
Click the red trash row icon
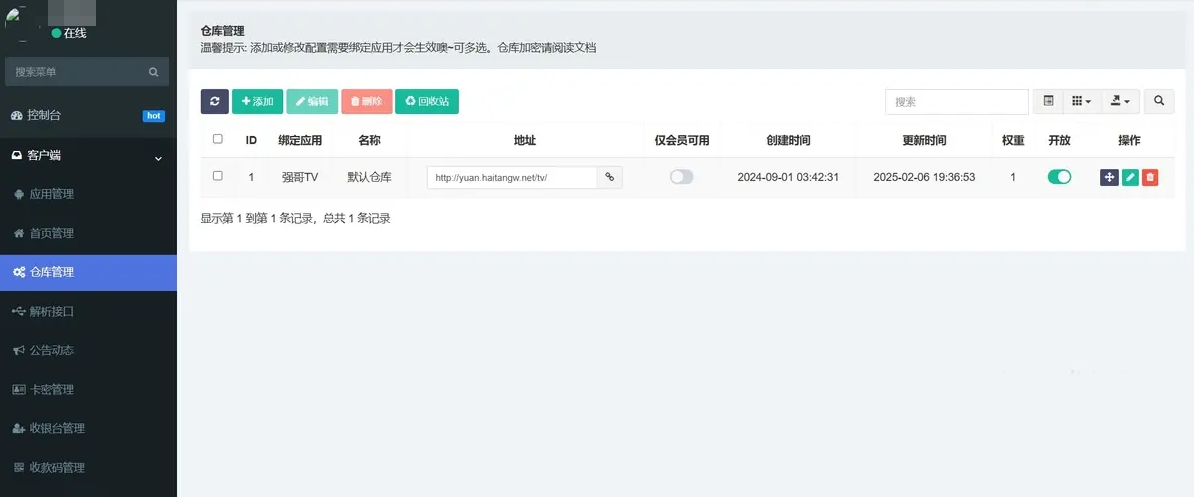tap(1150, 177)
